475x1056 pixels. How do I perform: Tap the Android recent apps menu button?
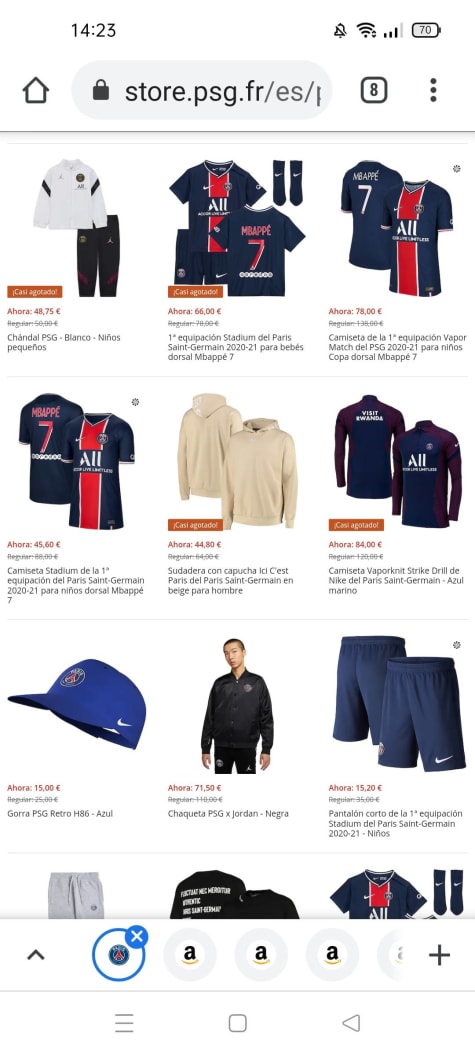(124, 1023)
